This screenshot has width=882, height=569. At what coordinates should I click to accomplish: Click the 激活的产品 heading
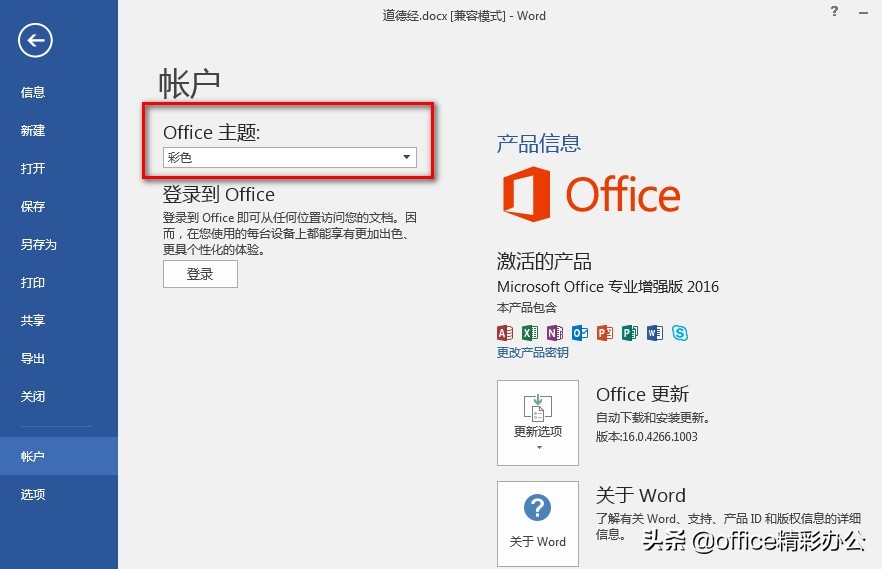[544, 261]
